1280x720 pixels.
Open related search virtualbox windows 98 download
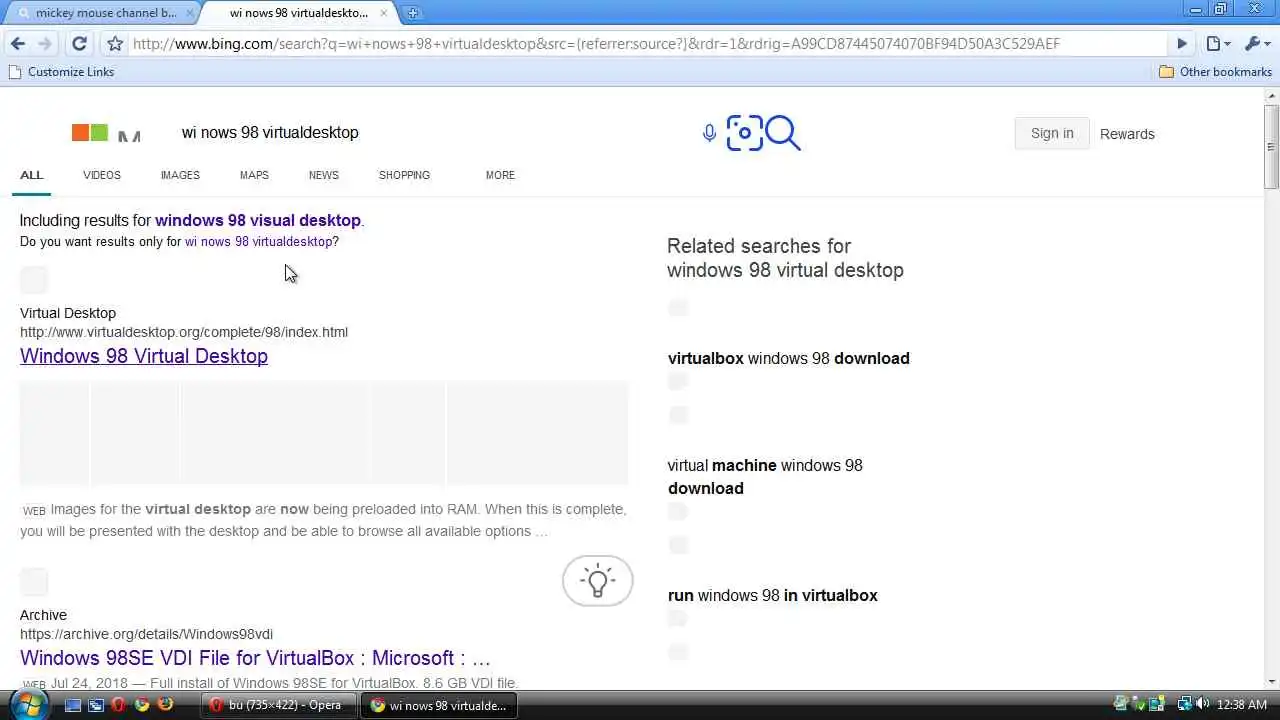pos(788,358)
